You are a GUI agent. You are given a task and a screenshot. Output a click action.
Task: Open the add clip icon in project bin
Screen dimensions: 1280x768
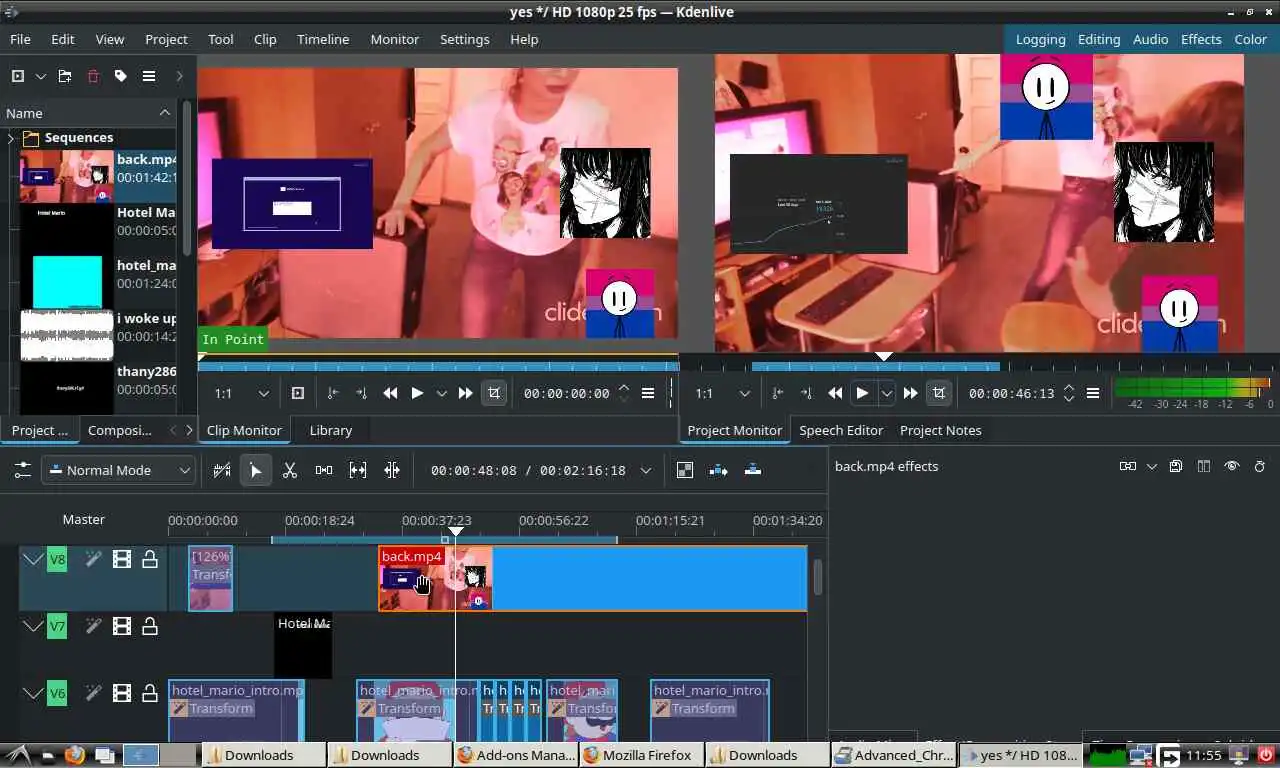[17, 76]
